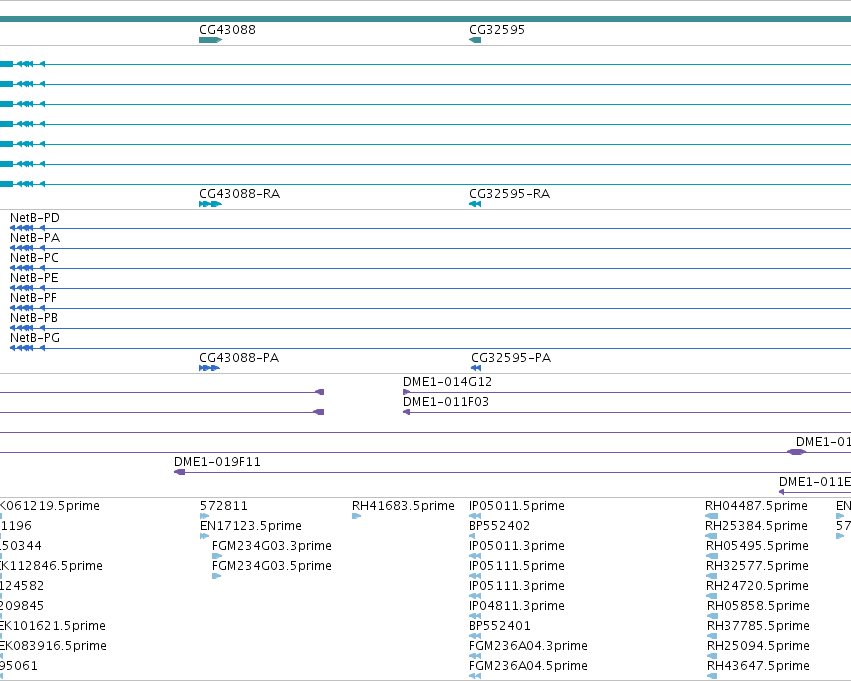The image size is (851, 681).
Task: Click the NetB-PF protein label
Action: point(34,298)
